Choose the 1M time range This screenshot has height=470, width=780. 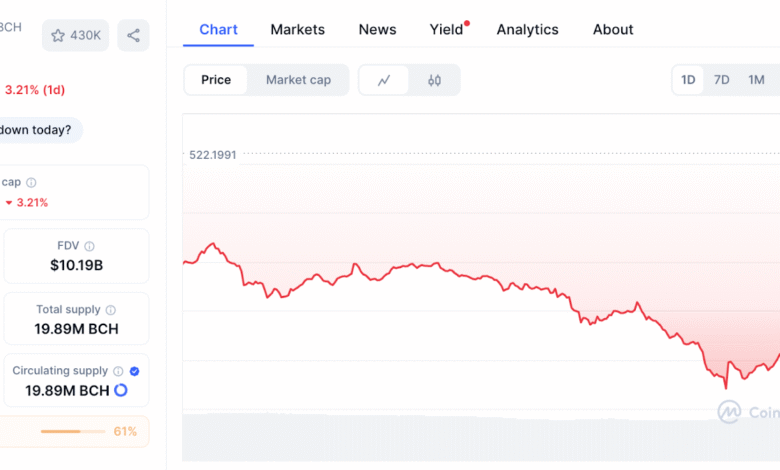756,80
